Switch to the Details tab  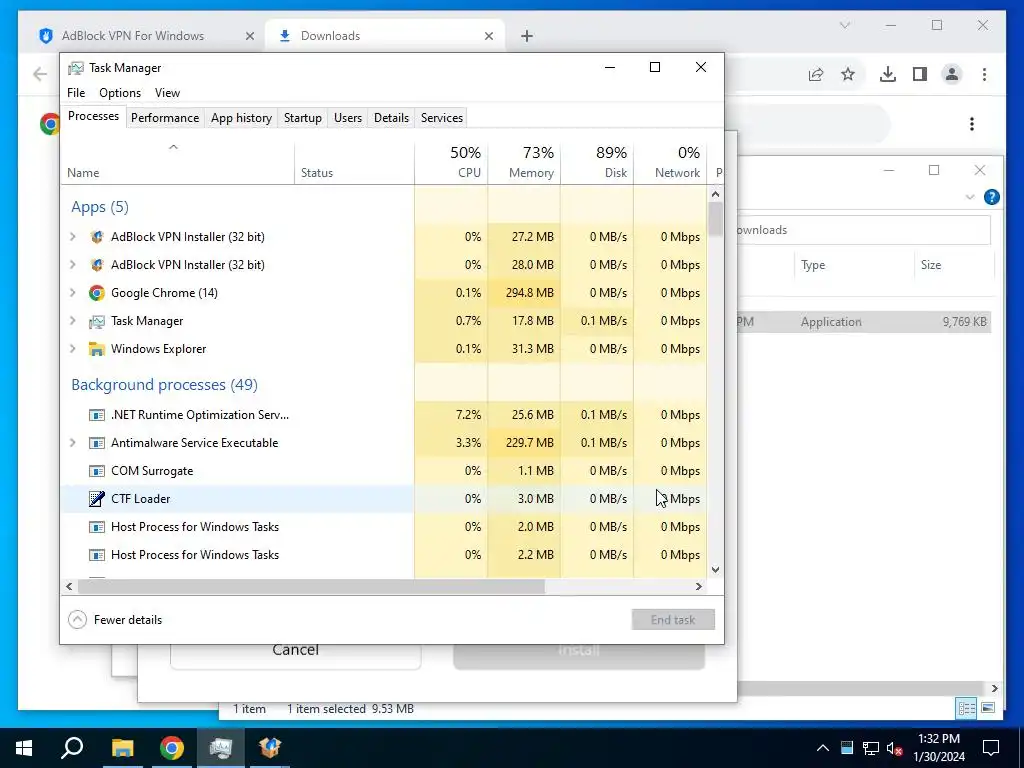click(x=391, y=118)
